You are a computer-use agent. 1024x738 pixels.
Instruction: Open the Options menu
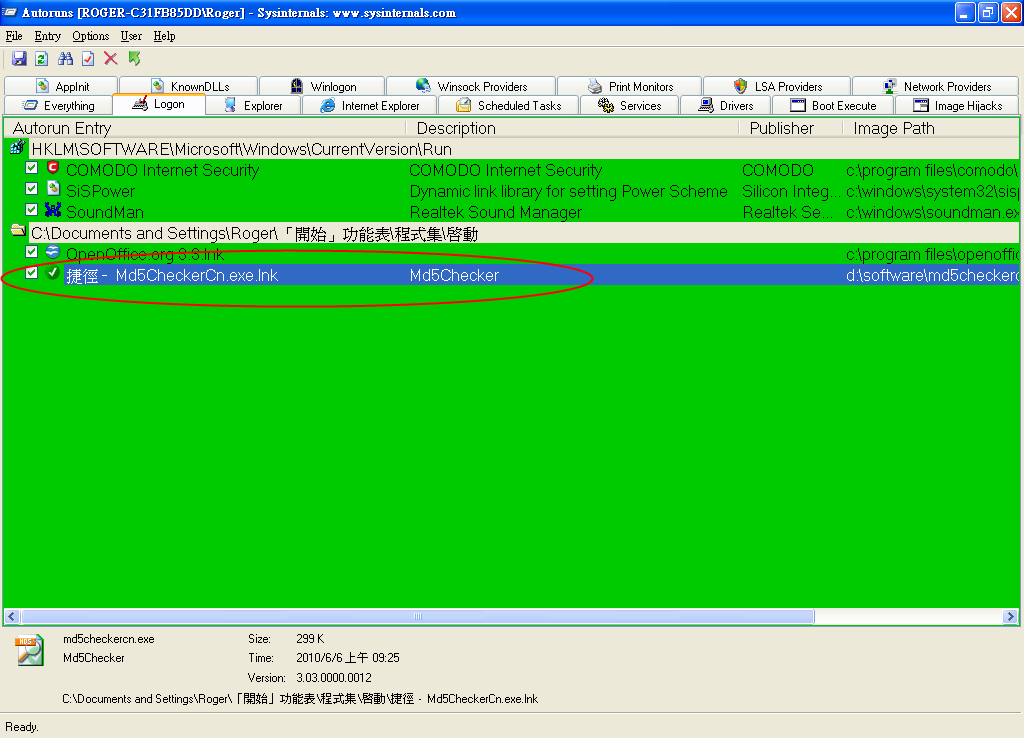(91, 36)
